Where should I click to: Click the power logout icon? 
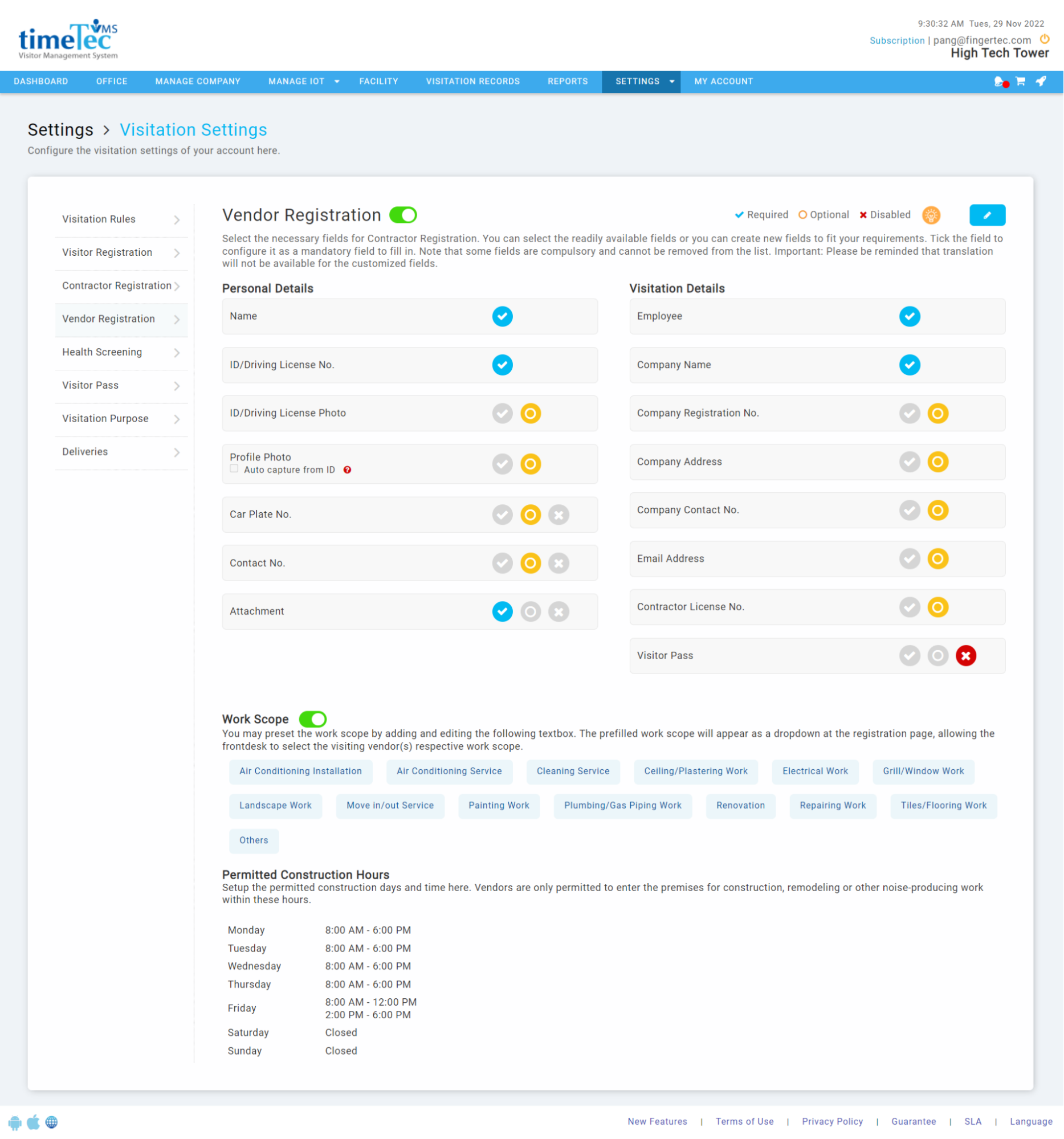[1045, 39]
